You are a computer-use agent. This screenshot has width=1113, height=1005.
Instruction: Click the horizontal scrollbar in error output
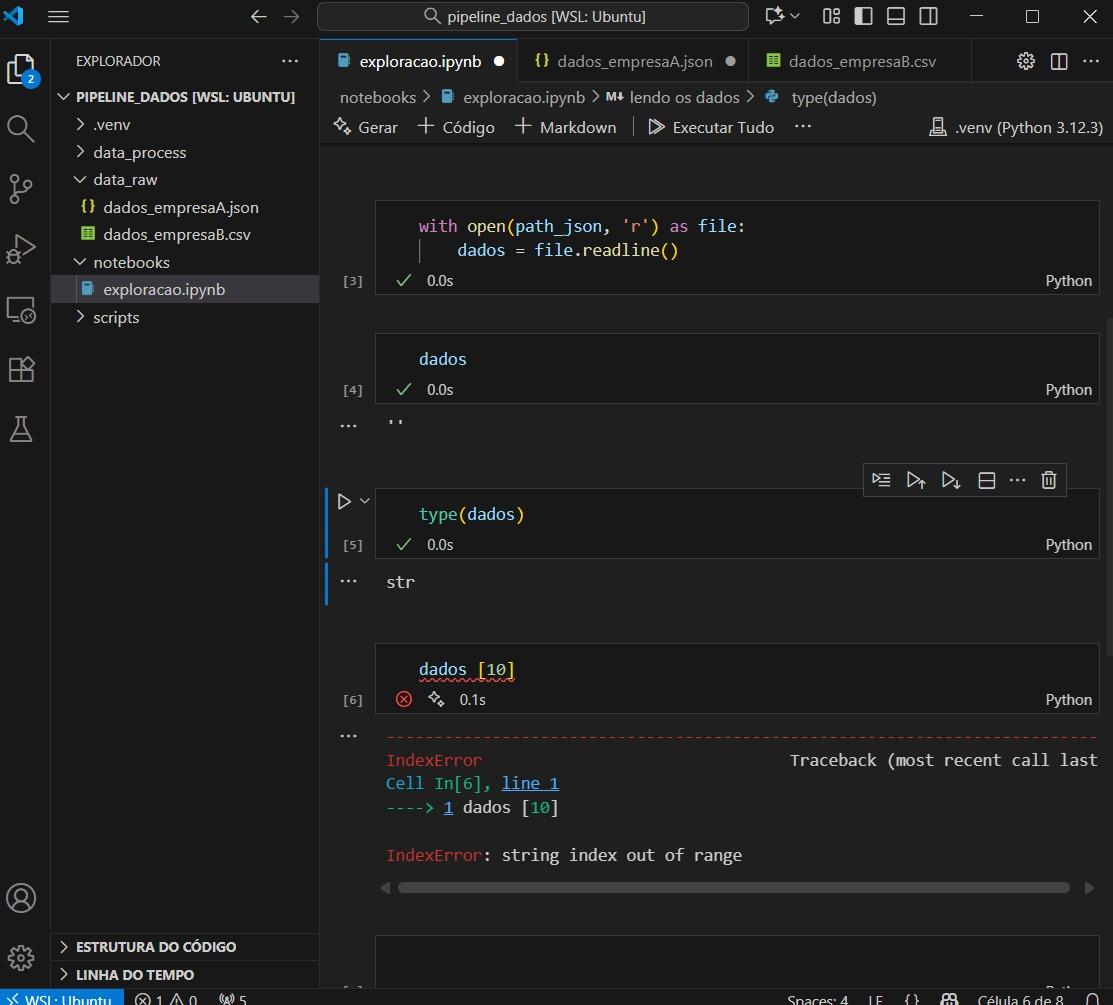[x=733, y=887]
